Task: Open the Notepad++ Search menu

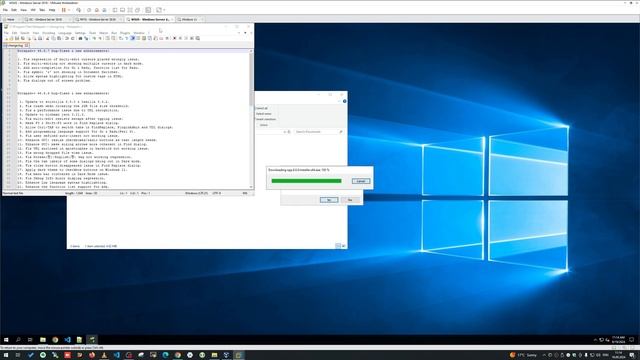Action: (25, 33)
